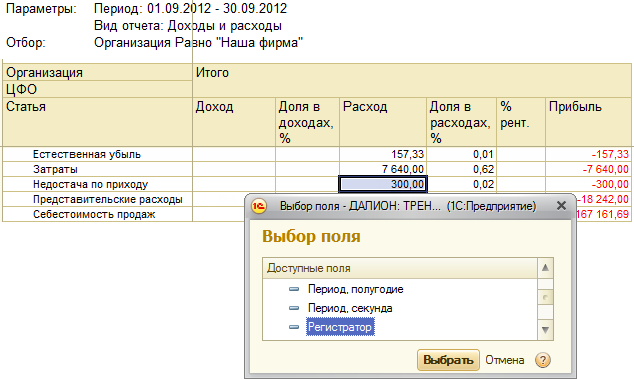Screen dimensions: 634x379
Task: Select the 7 640,00 expense cell
Action: 383,169
